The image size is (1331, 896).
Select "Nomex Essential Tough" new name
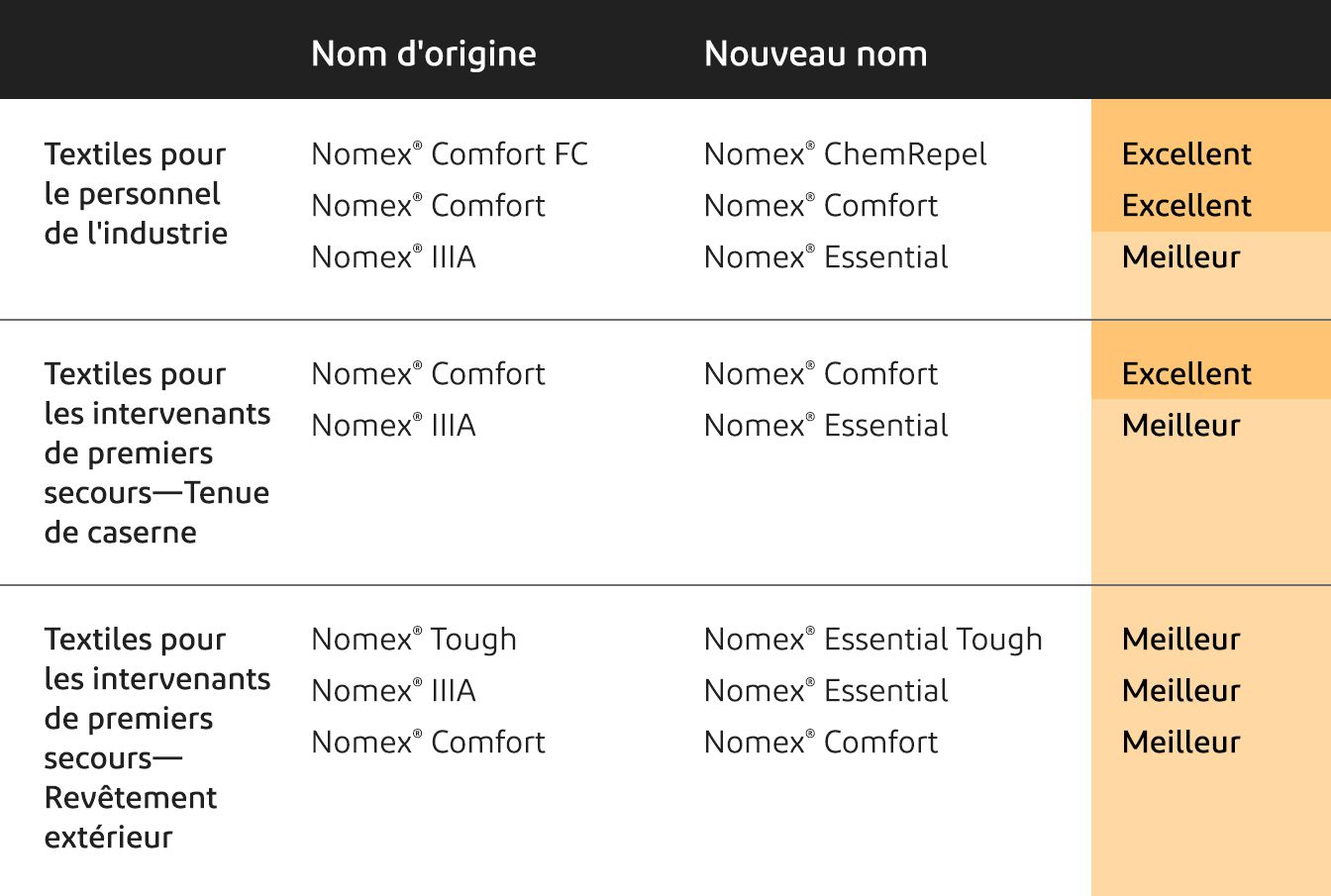(872, 640)
